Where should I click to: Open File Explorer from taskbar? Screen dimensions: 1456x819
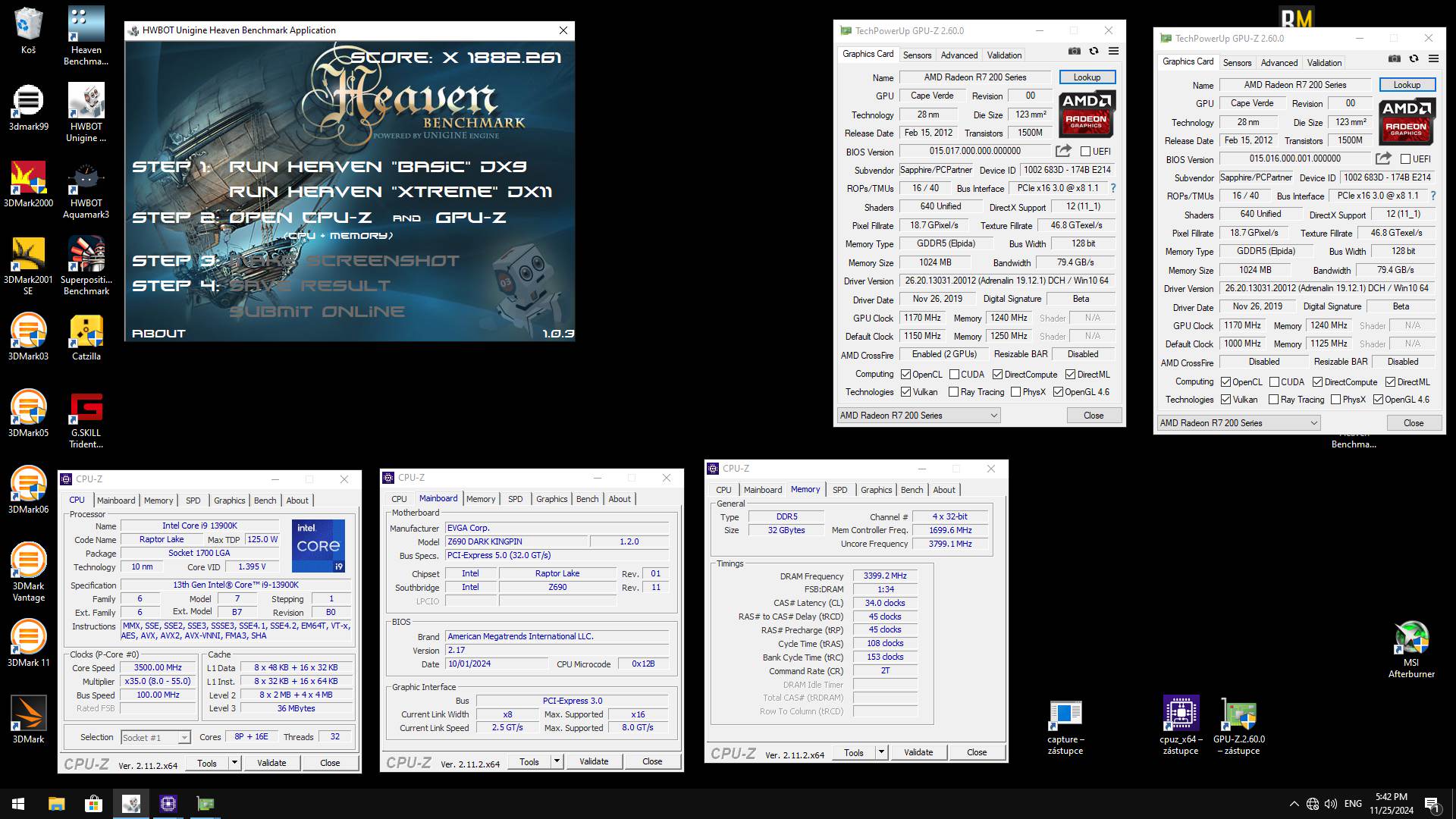click(x=56, y=804)
